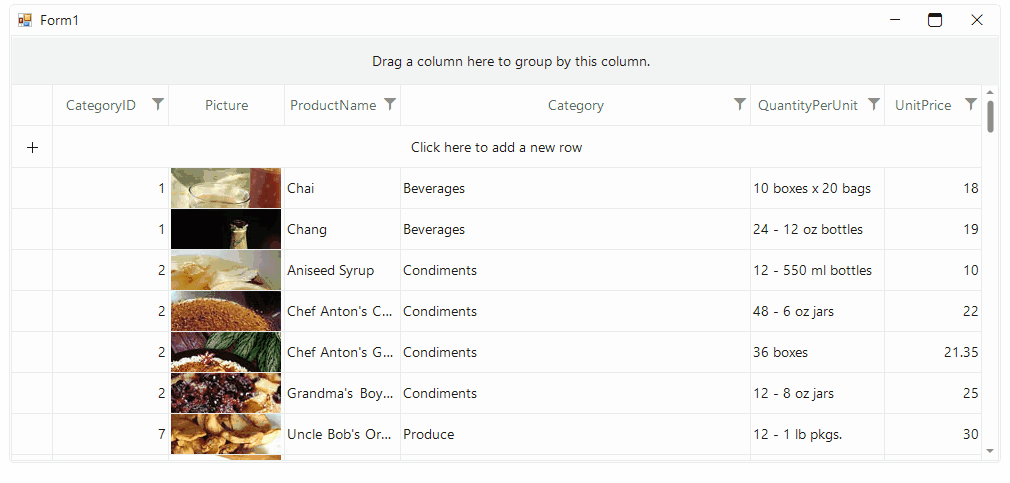Select the 36 boxes quantity cell

coord(817,352)
